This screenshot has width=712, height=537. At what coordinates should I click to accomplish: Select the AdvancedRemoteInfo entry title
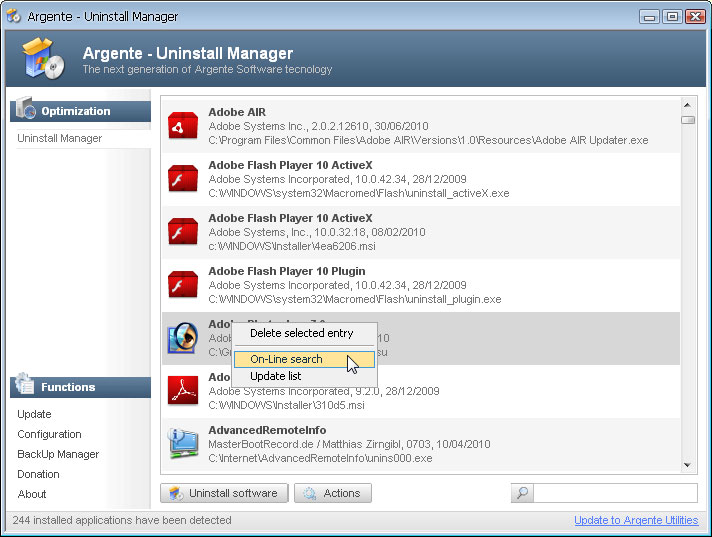pos(267,430)
